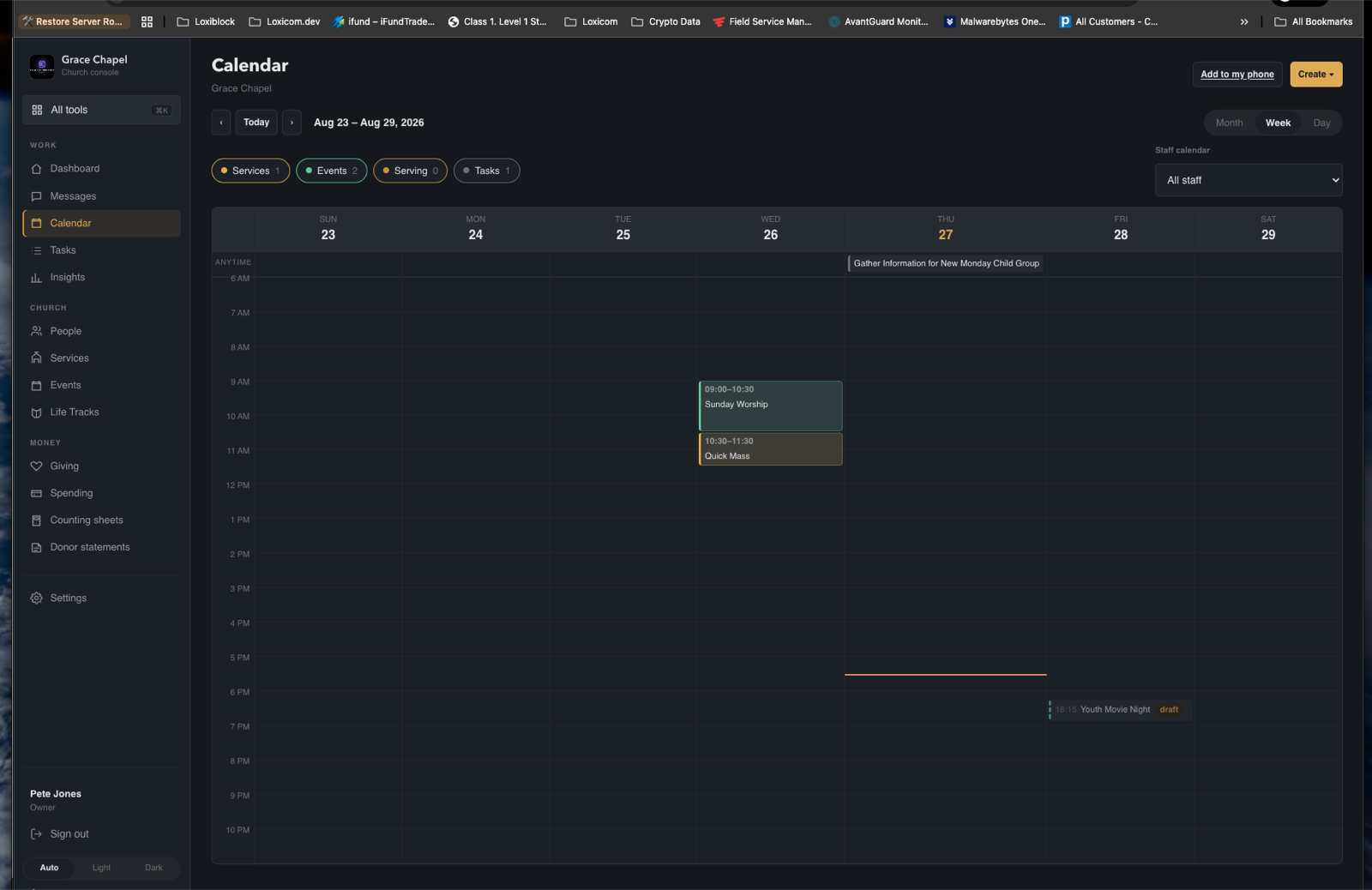Open the Crypto Data bookmark folder
Screen dimensions: 1372x890
coord(665,21)
